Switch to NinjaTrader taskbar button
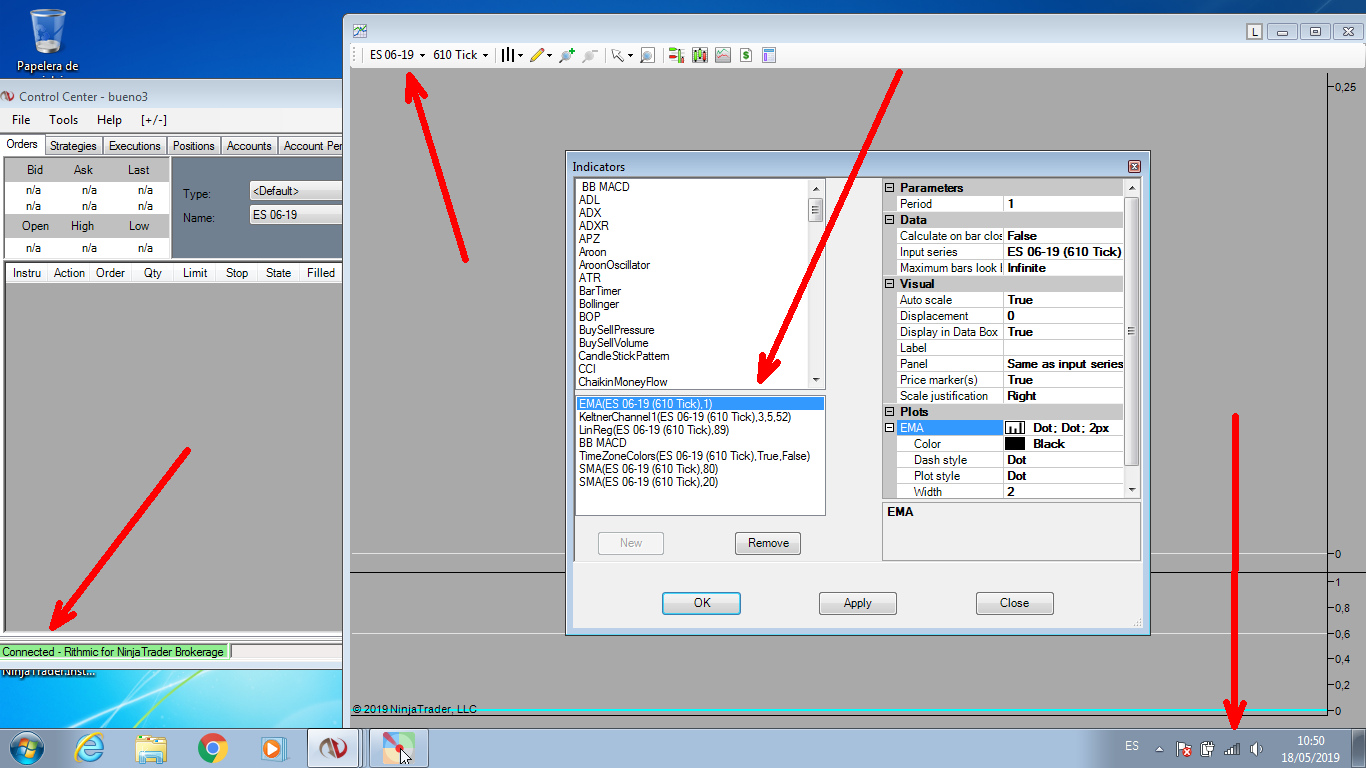The height and width of the screenshot is (768, 1366). [x=335, y=748]
